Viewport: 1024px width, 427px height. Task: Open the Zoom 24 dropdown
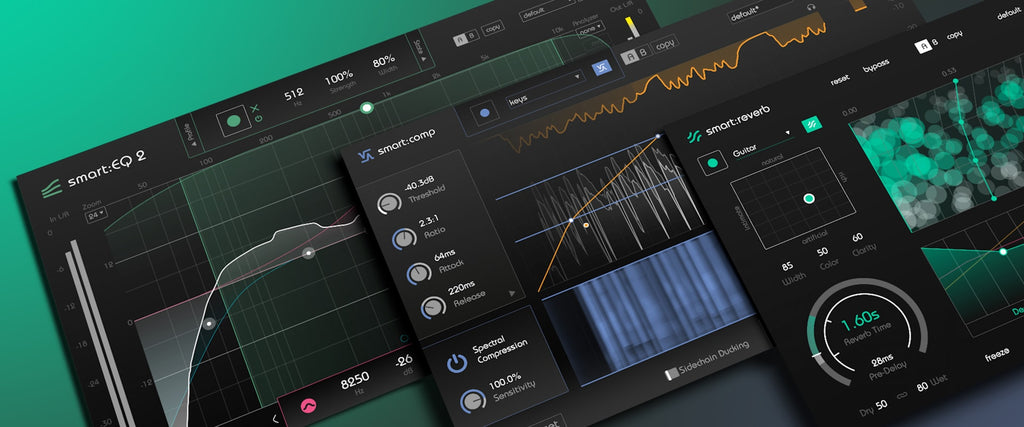pos(95,212)
